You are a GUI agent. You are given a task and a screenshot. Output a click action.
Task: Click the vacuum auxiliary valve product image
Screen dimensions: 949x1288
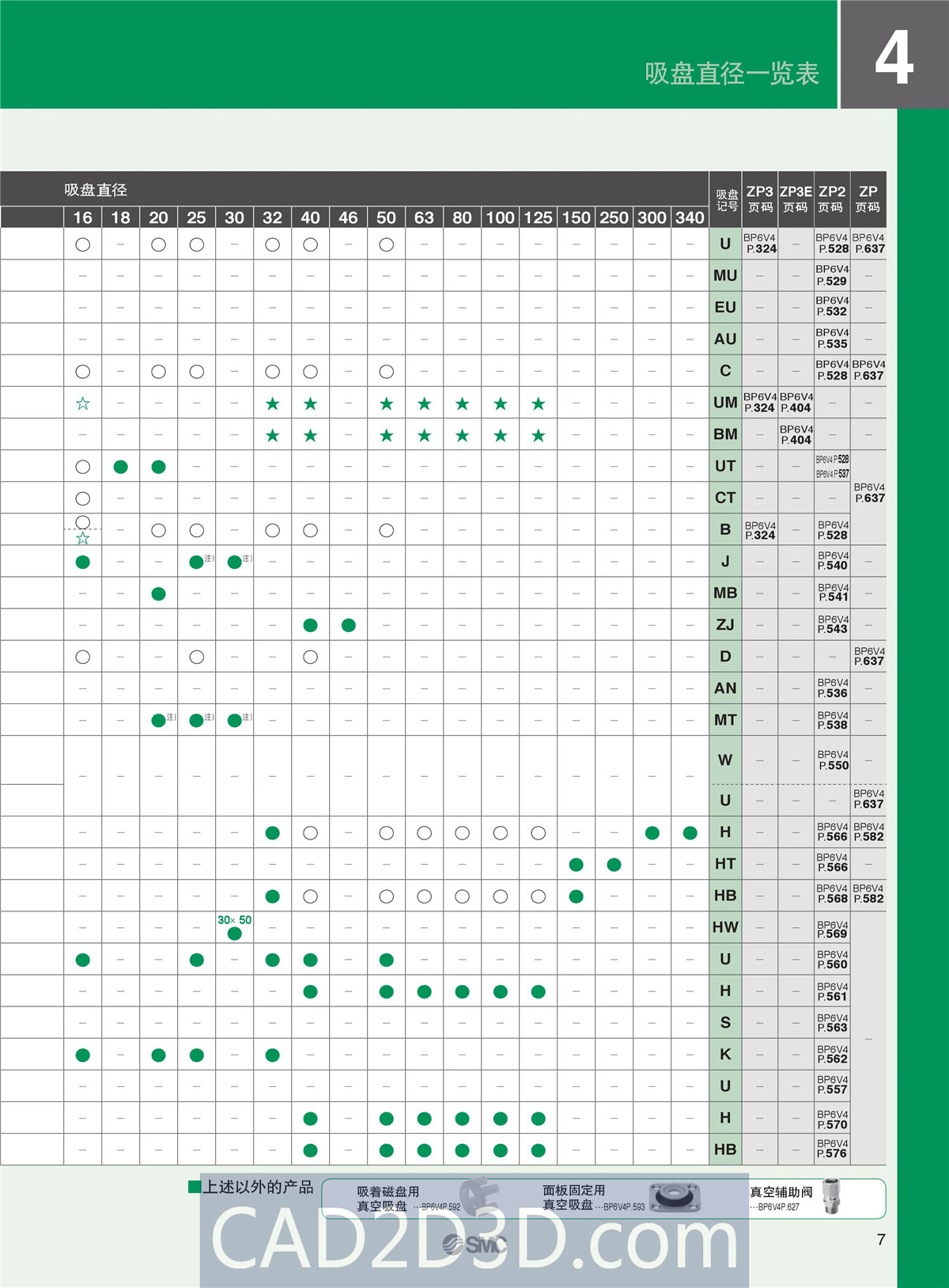click(830, 1198)
